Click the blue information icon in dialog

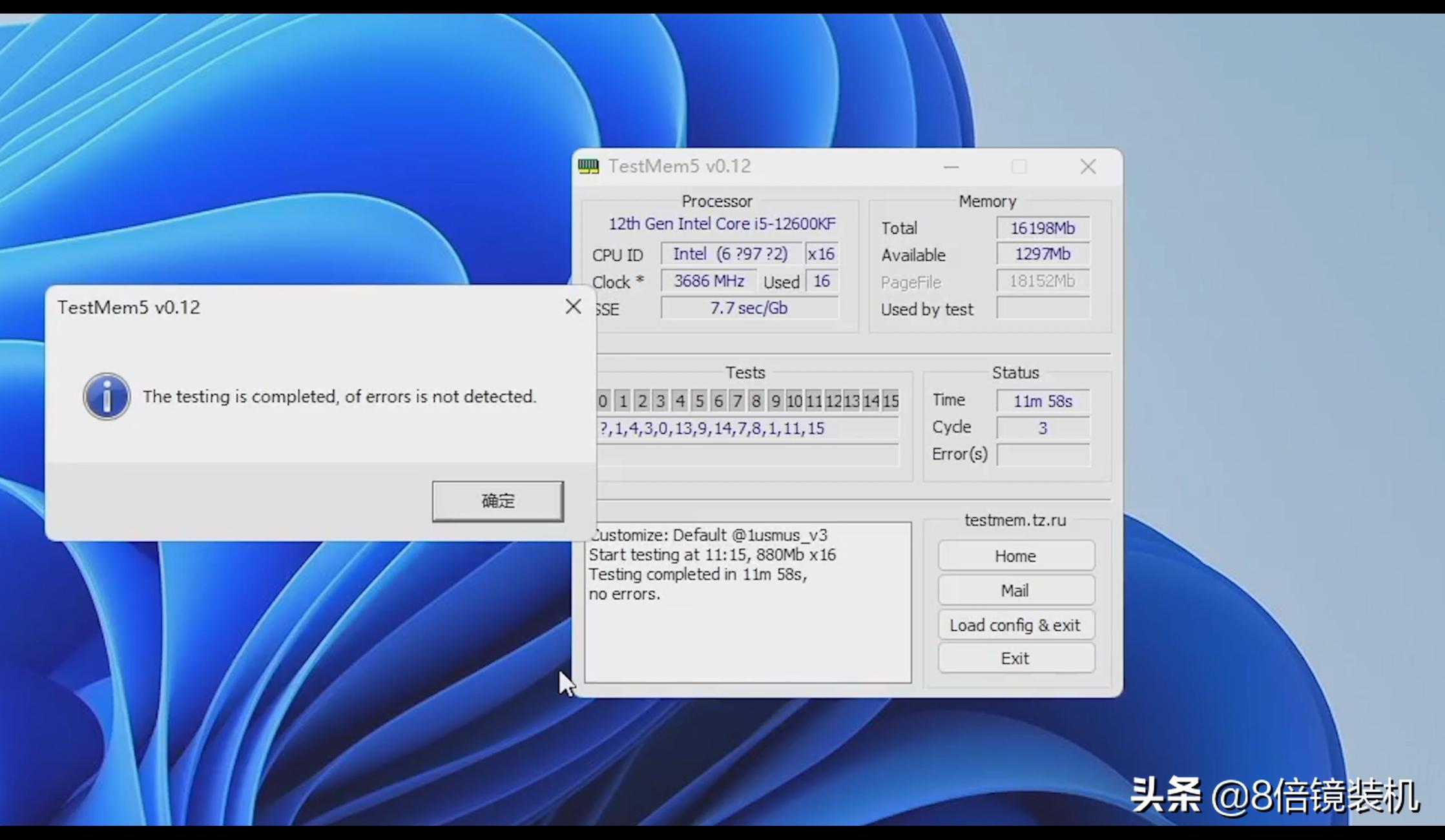107,396
